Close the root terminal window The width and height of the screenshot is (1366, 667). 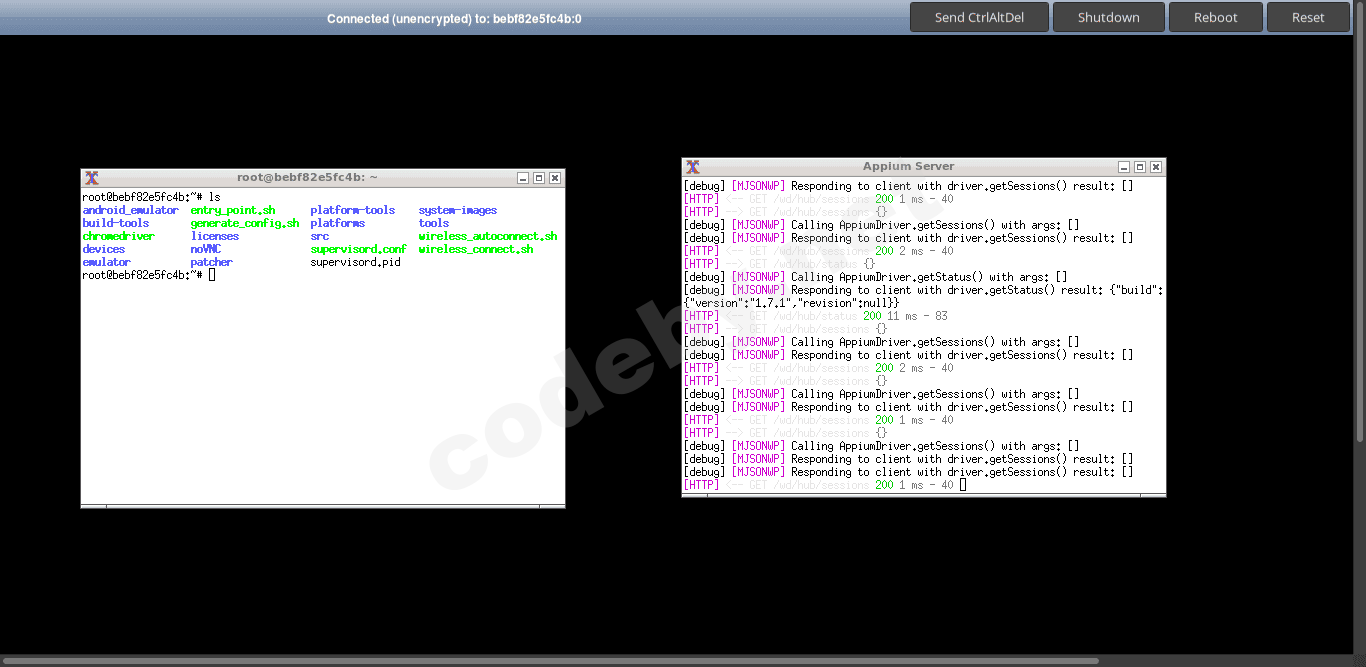pos(555,178)
